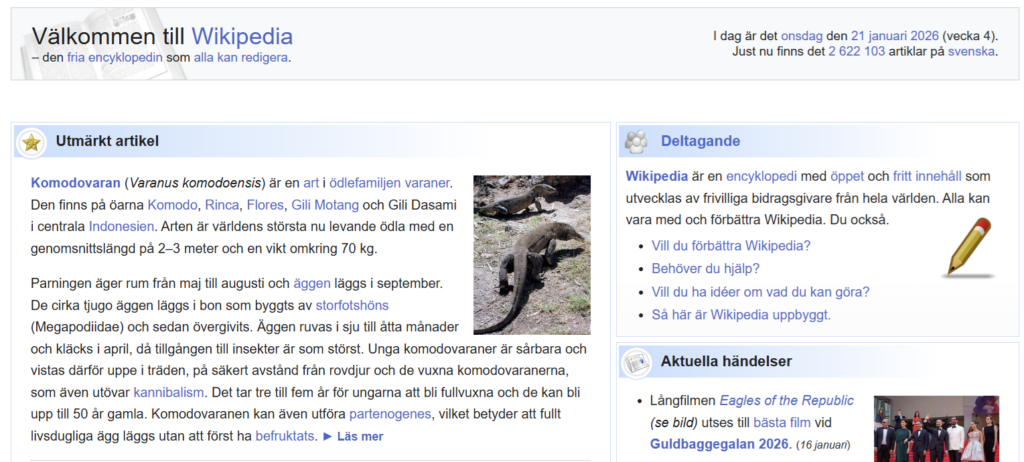Click the article count '2 622 103' link
The width and height of the screenshot is (1024, 462).
(856, 52)
